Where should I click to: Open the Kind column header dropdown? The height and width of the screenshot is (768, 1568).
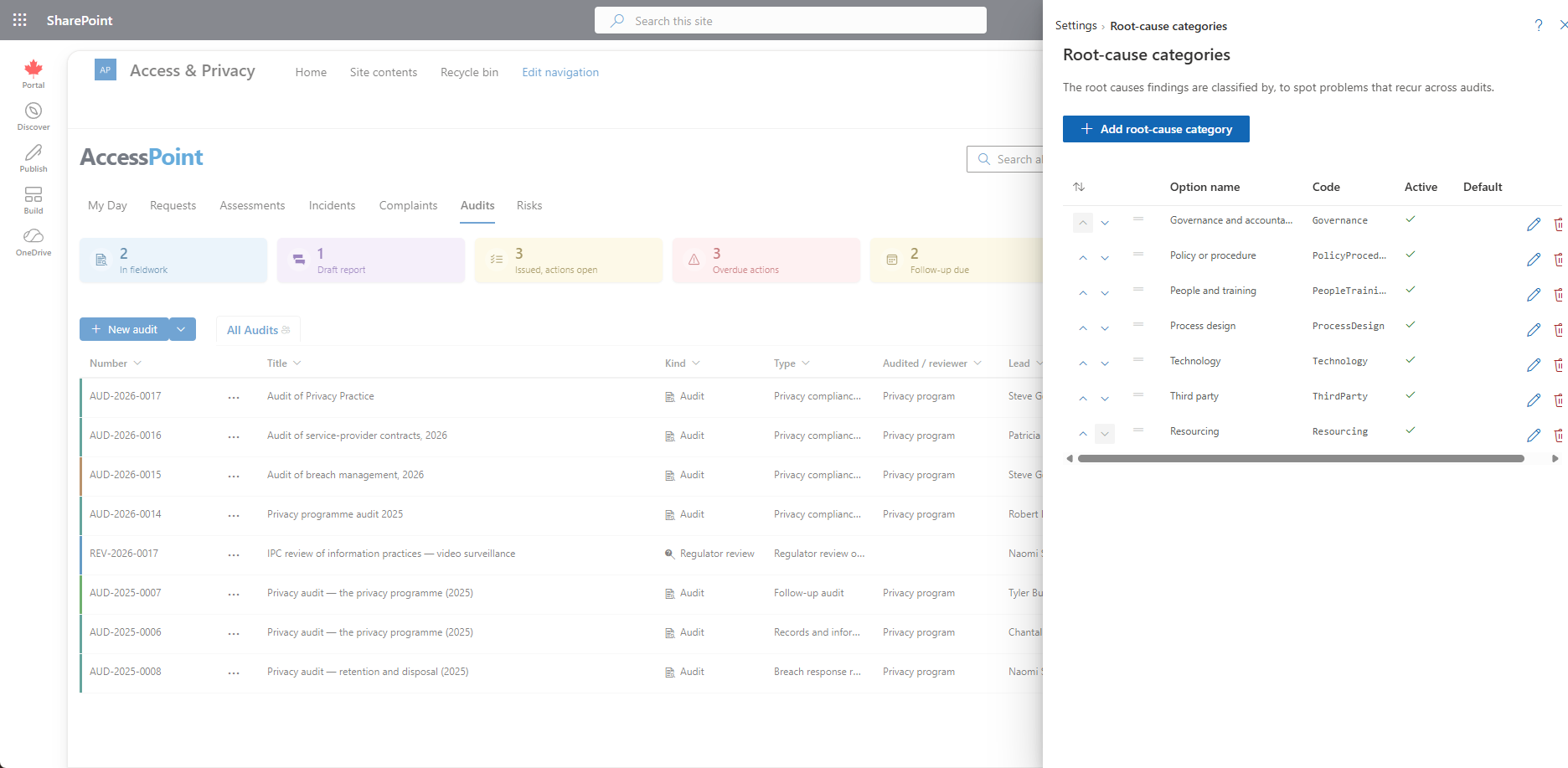click(x=696, y=363)
